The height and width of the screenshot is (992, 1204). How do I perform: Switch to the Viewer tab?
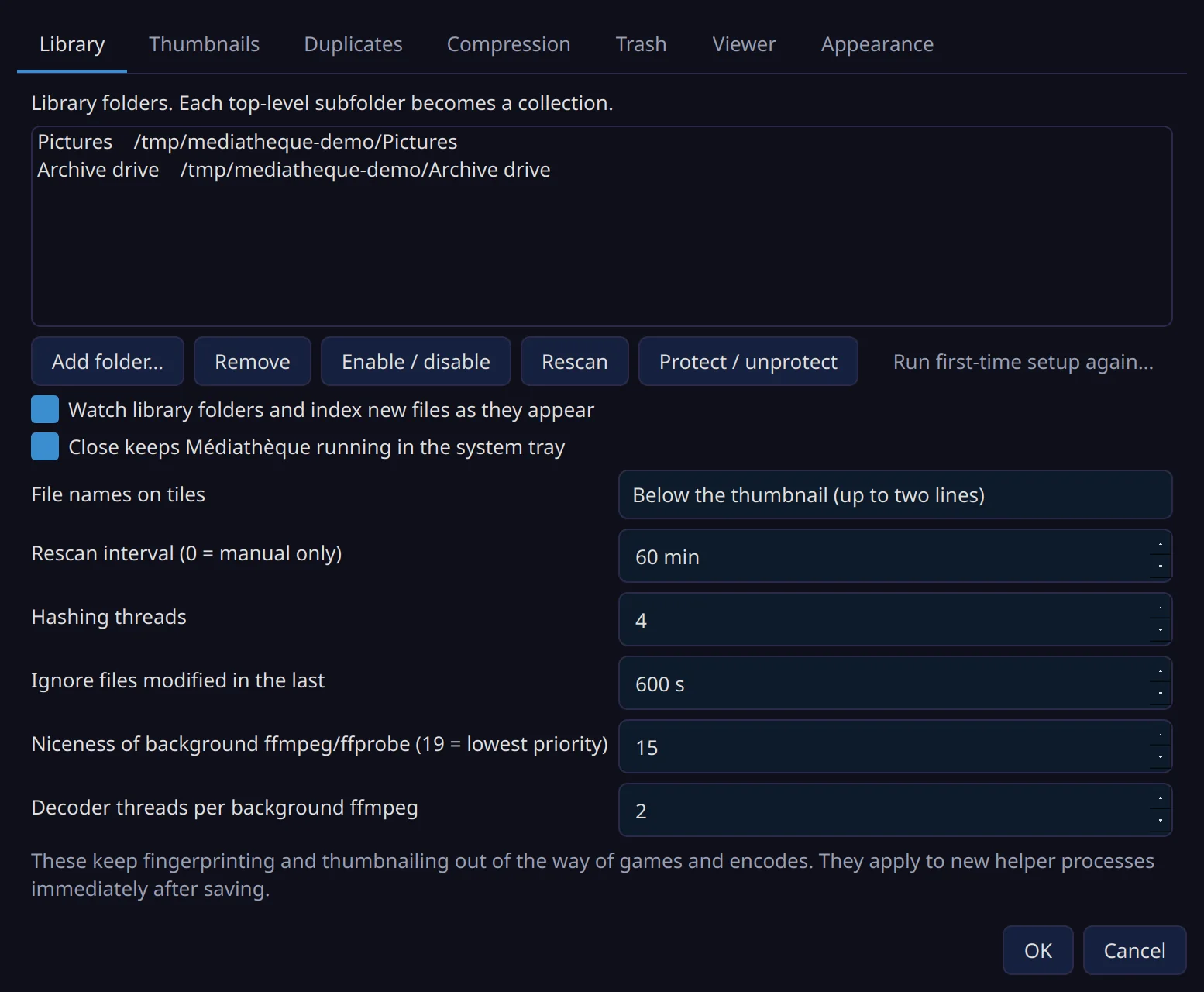click(744, 44)
